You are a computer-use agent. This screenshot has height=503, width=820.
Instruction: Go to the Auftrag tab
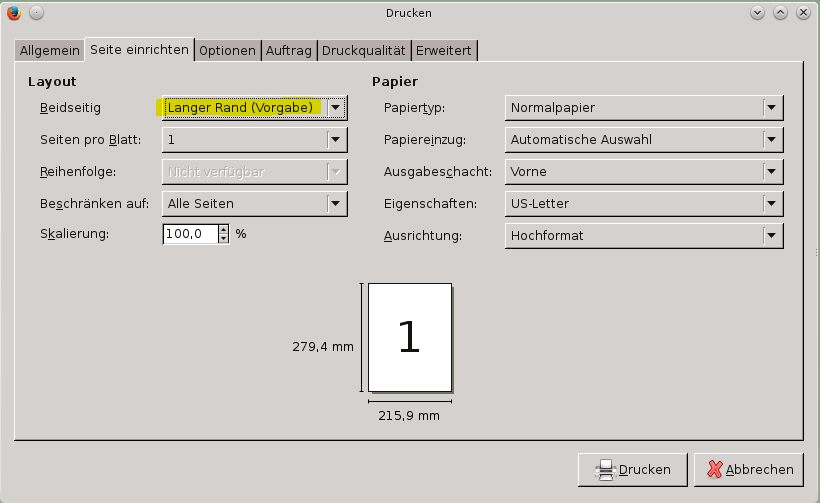click(289, 51)
